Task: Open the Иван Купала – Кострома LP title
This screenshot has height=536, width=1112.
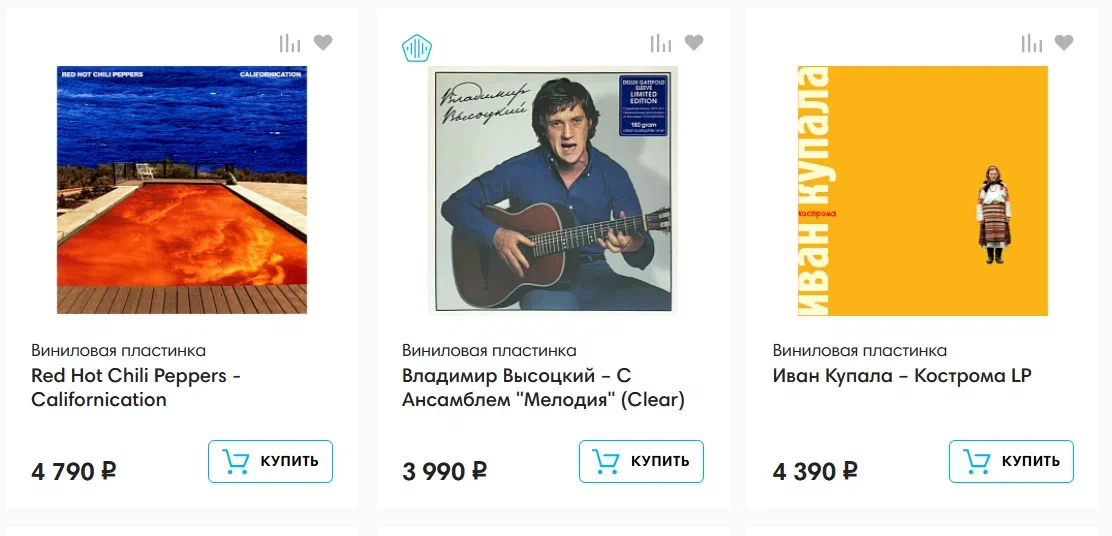Action: point(902,376)
